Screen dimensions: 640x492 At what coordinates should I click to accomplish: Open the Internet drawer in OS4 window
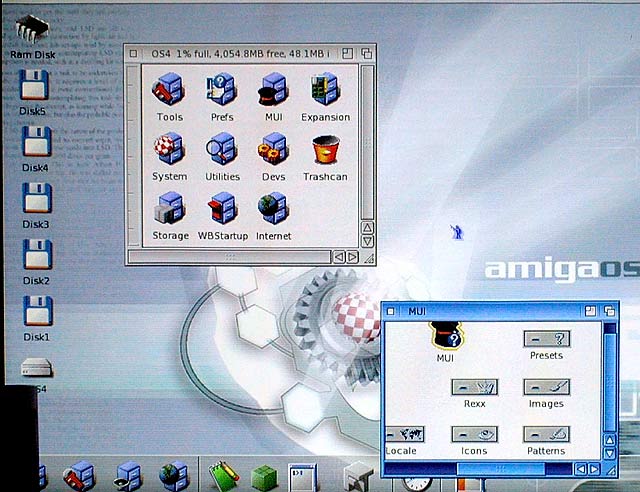273,209
